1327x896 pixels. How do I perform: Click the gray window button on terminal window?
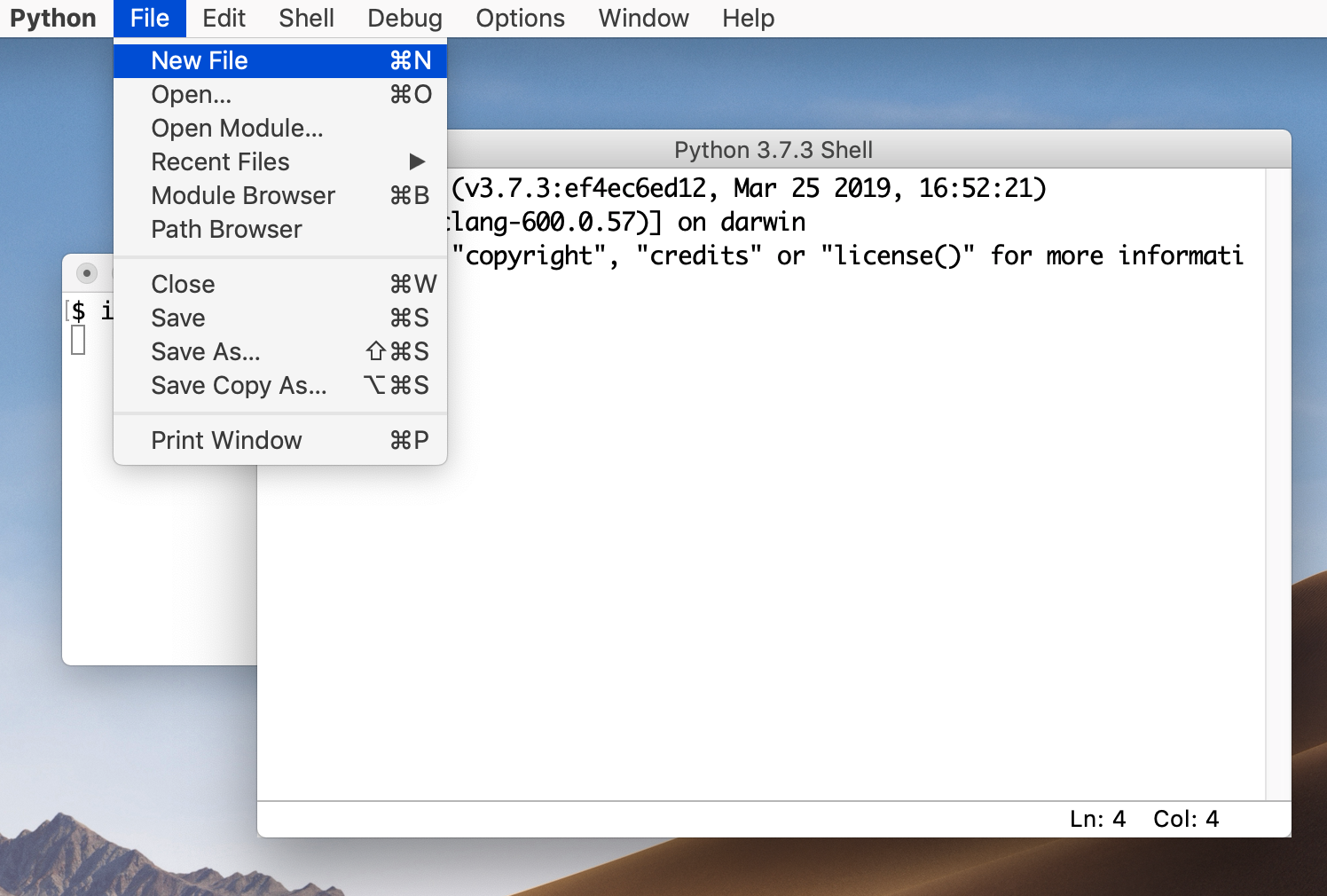[x=87, y=272]
